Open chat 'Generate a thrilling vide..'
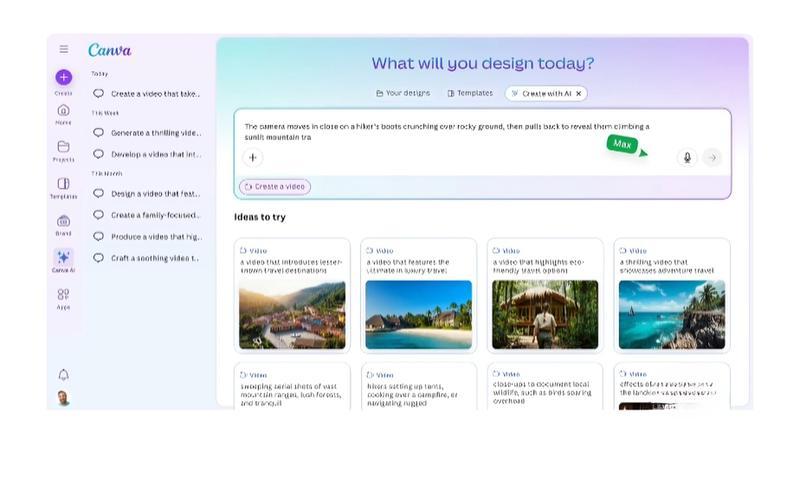Viewport: 800px width, 500px height. click(x=147, y=133)
